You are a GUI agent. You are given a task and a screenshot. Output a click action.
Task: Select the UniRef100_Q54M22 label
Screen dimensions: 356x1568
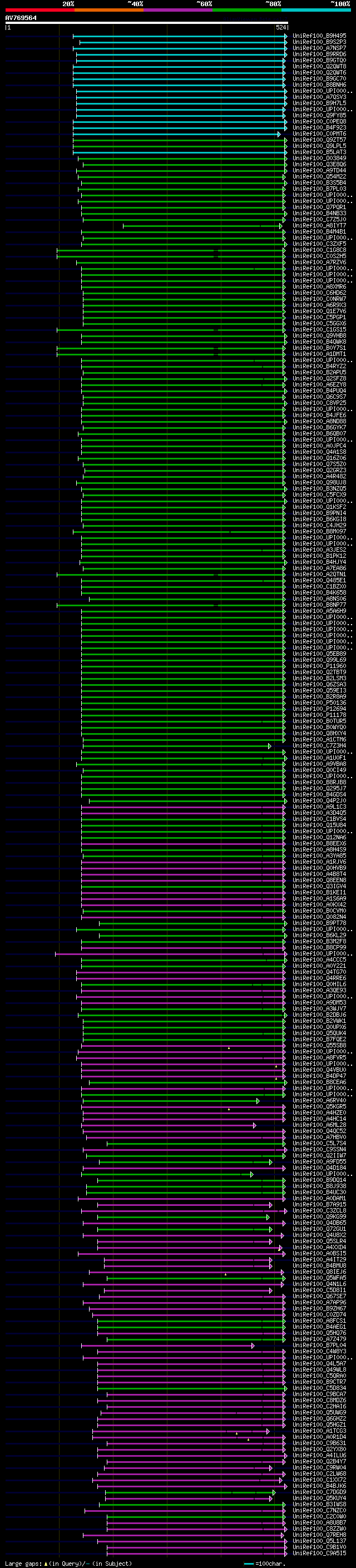[x=319, y=176]
